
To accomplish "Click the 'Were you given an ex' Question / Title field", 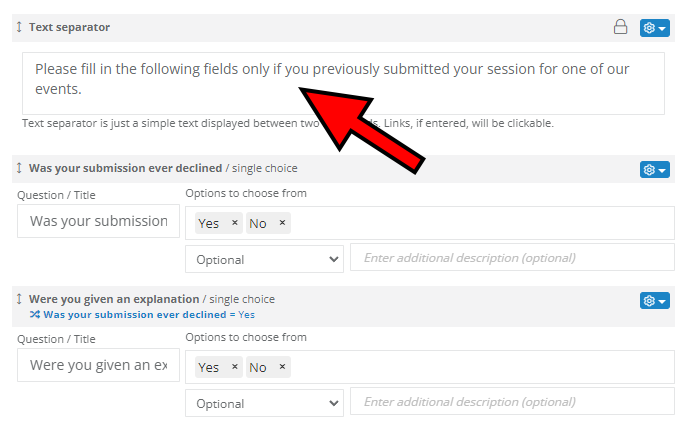I will point(98,365).
